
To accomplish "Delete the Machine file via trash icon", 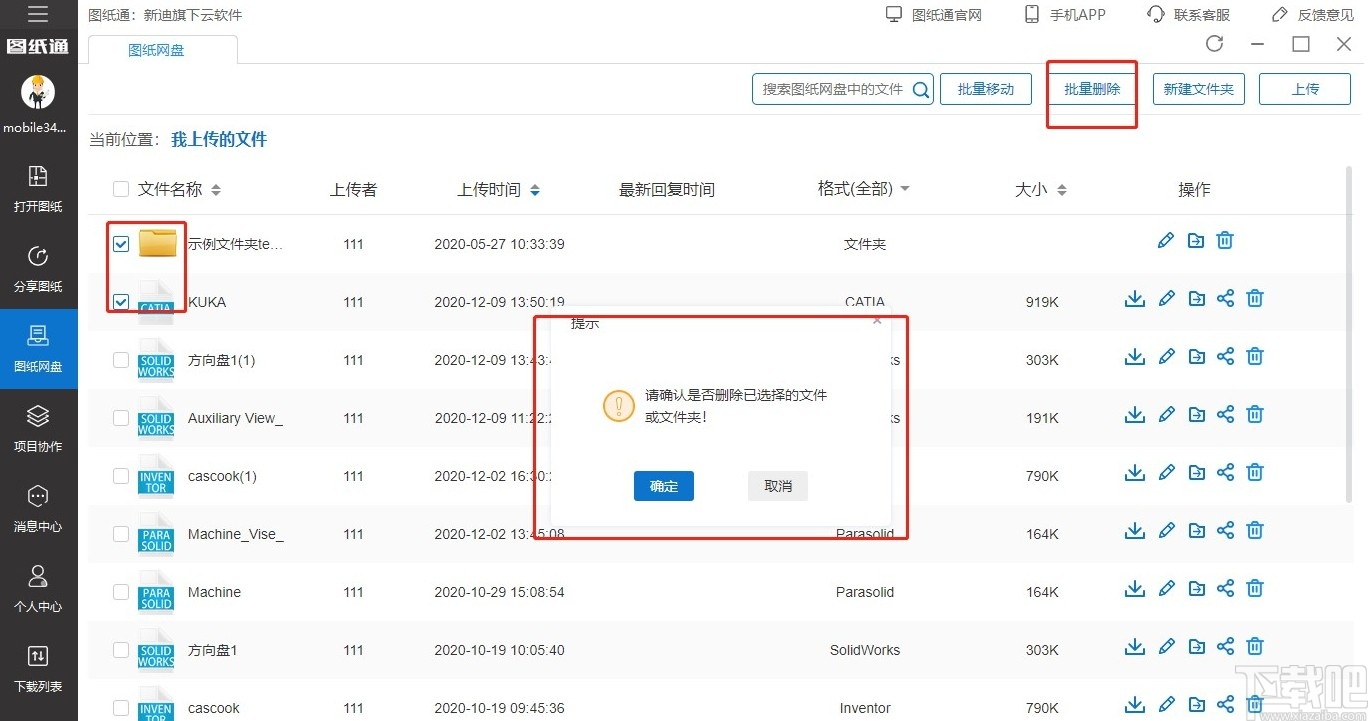I will (x=1255, y=588).
